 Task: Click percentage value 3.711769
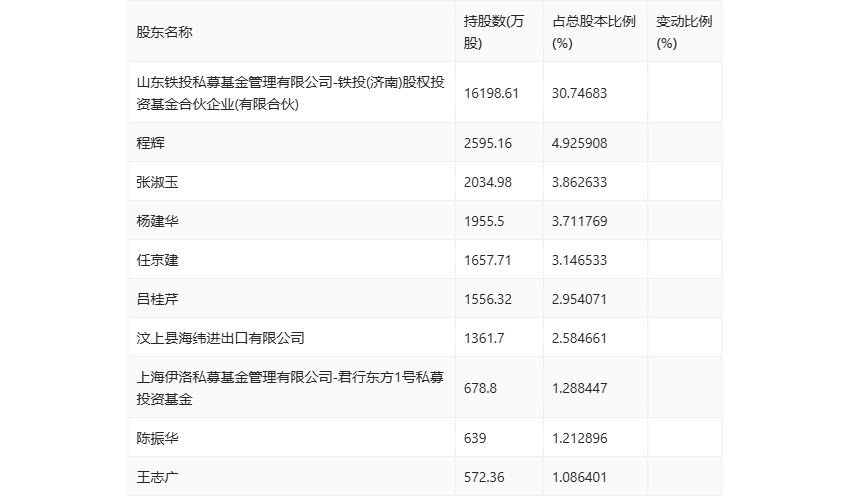579,221
